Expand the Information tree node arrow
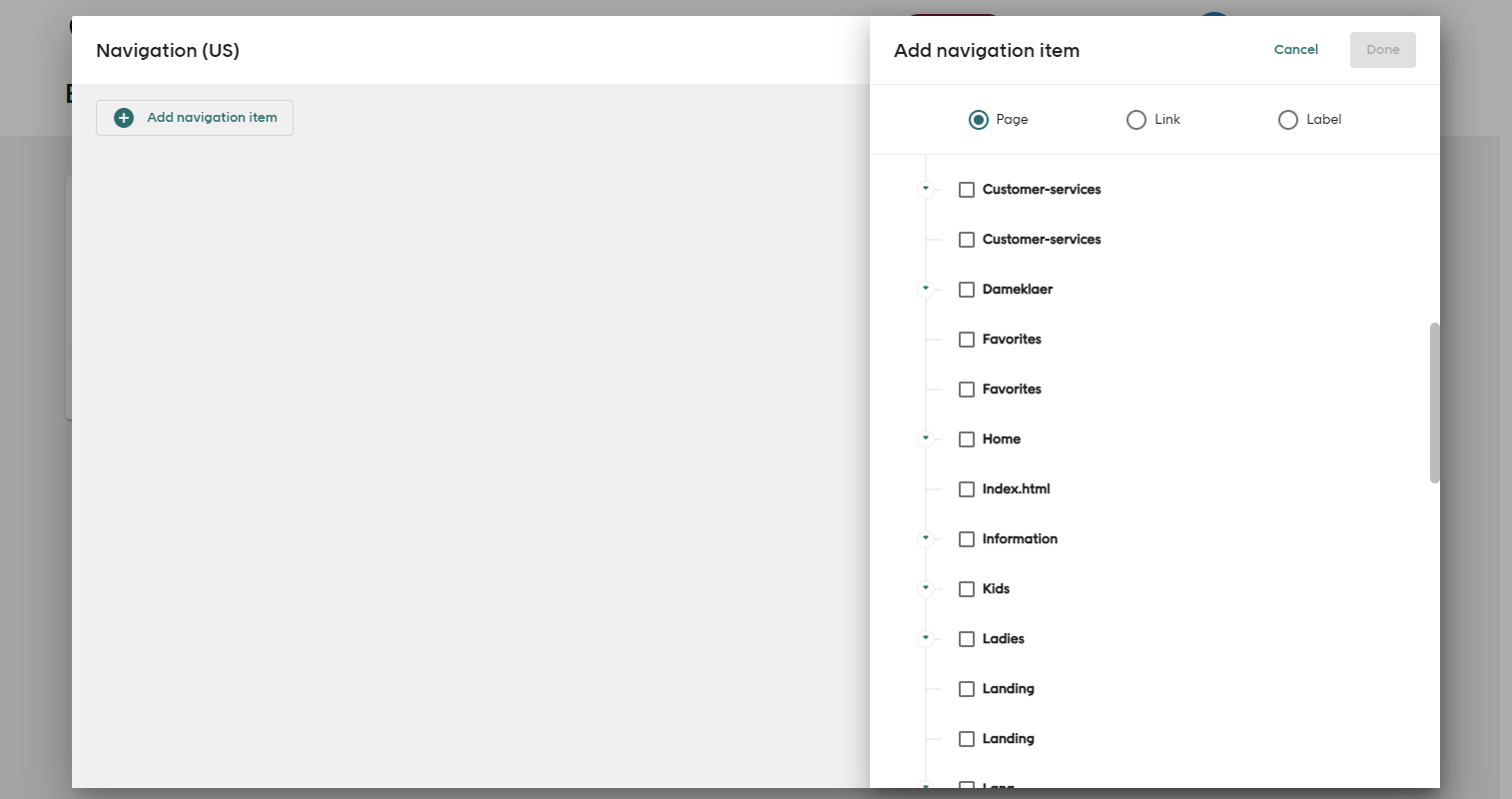The image size is (1512, 799). (926, 538)
